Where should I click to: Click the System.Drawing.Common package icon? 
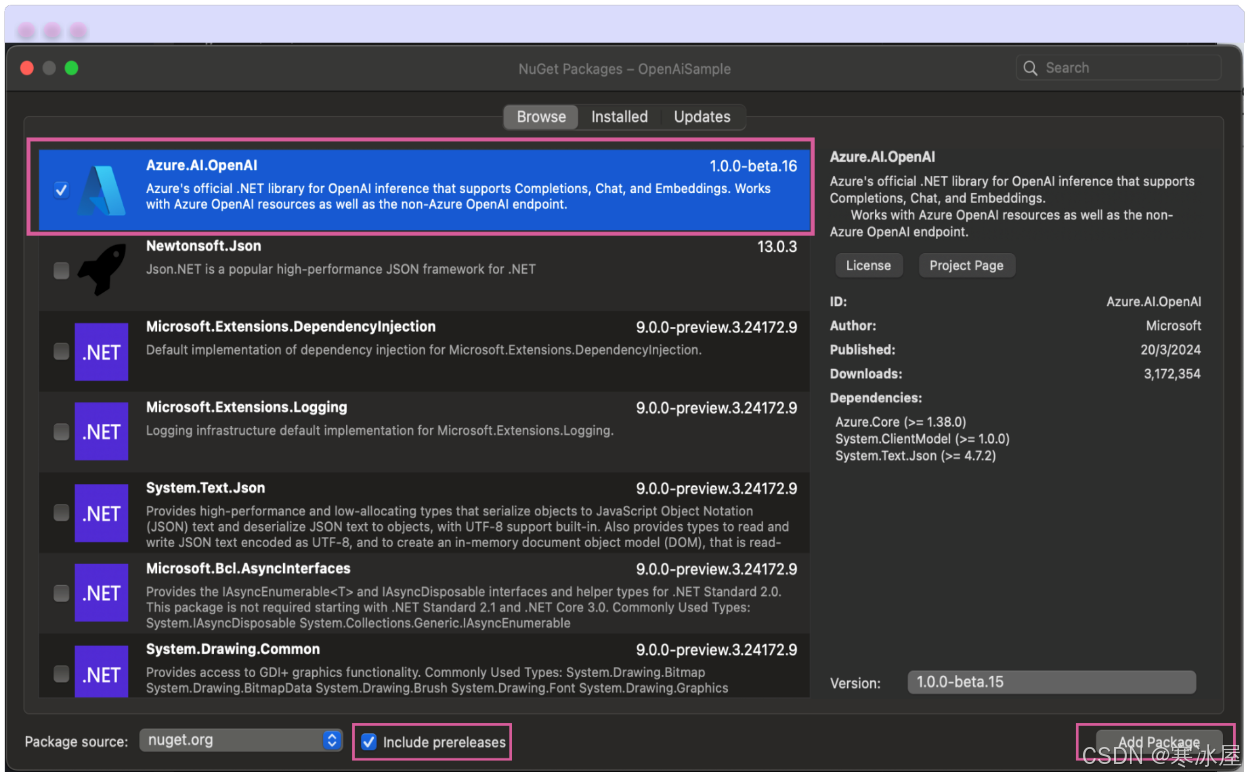tap(101, 673)
